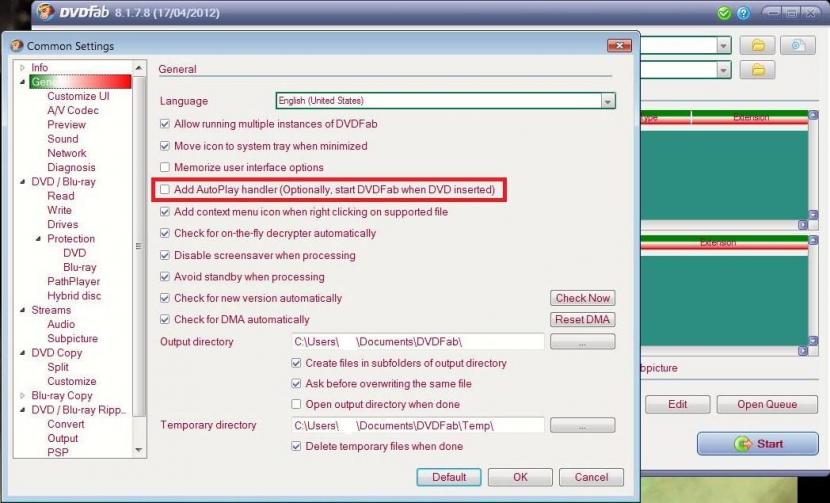Close the Common Settings dialog
830x503 pixels.
619,46
